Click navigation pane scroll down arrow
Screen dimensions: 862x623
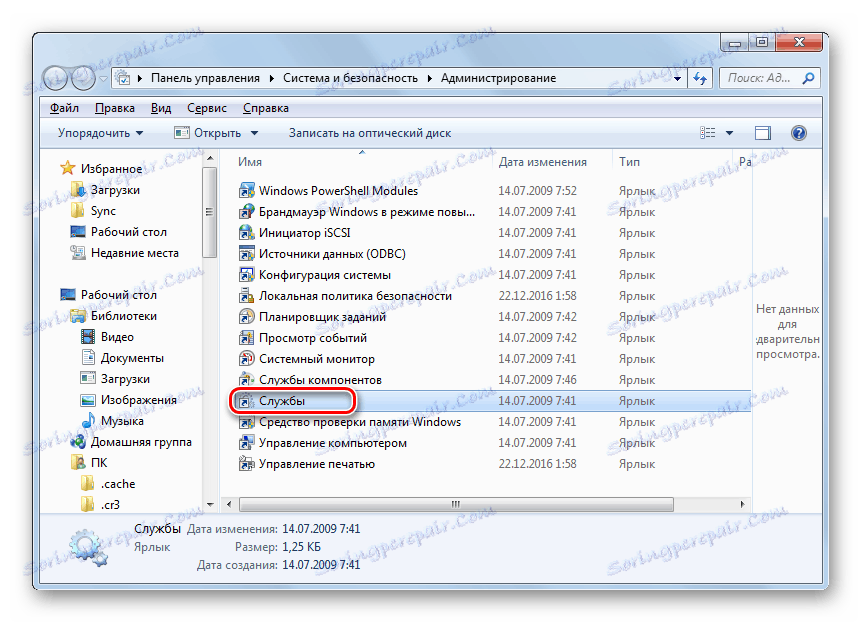click(210, 504)
